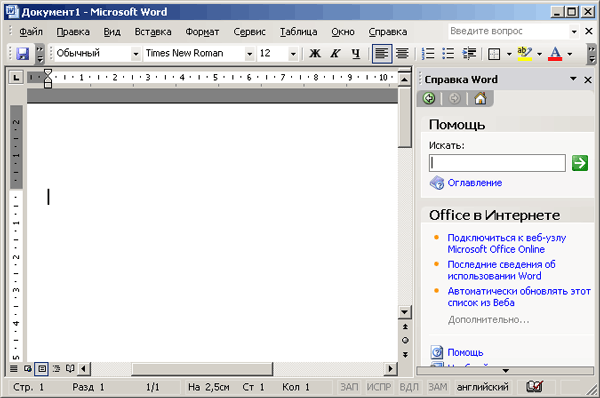
Task: Click horizontal scrollbar right arrow
Action: (390, 369)
